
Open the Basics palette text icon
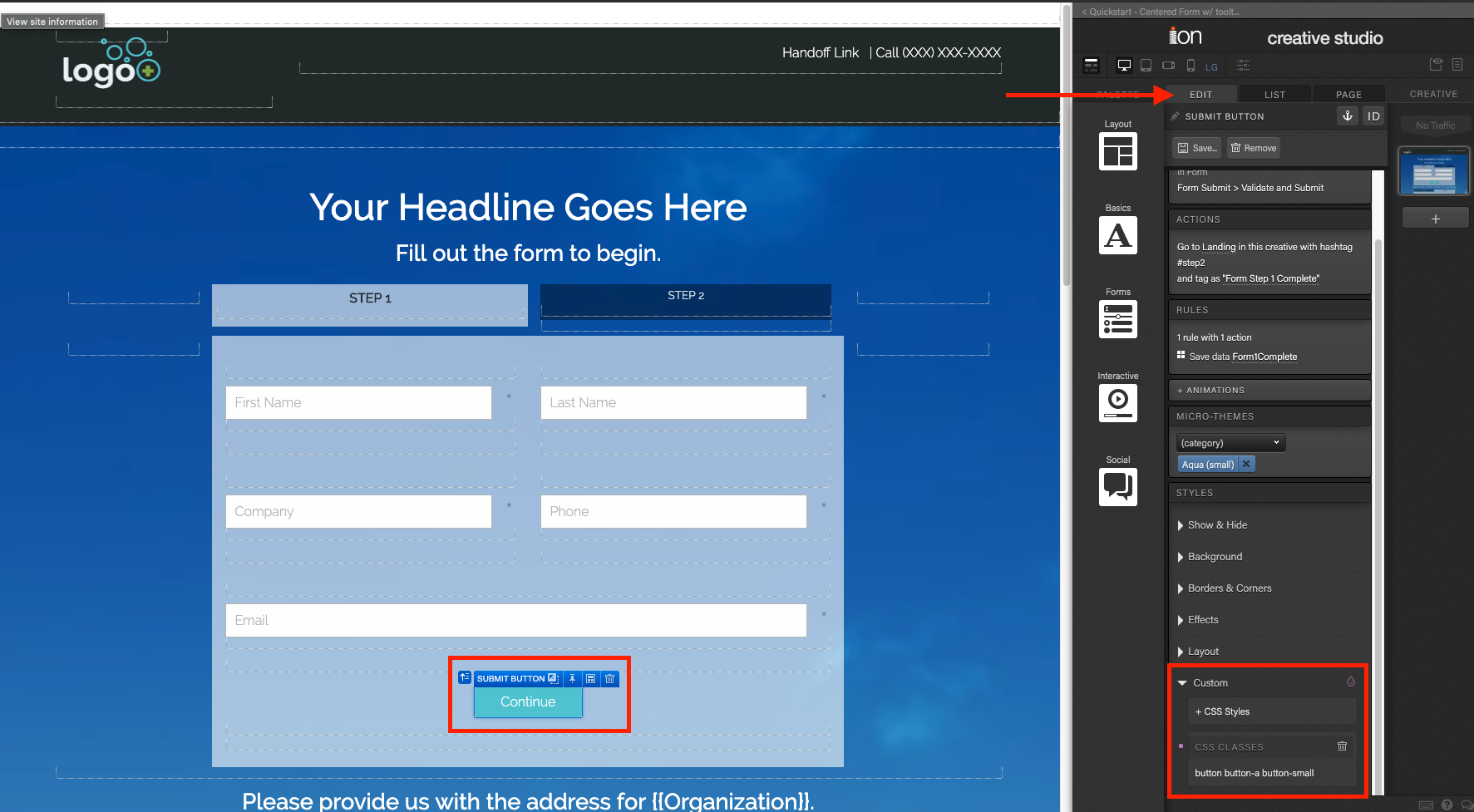1117,235
